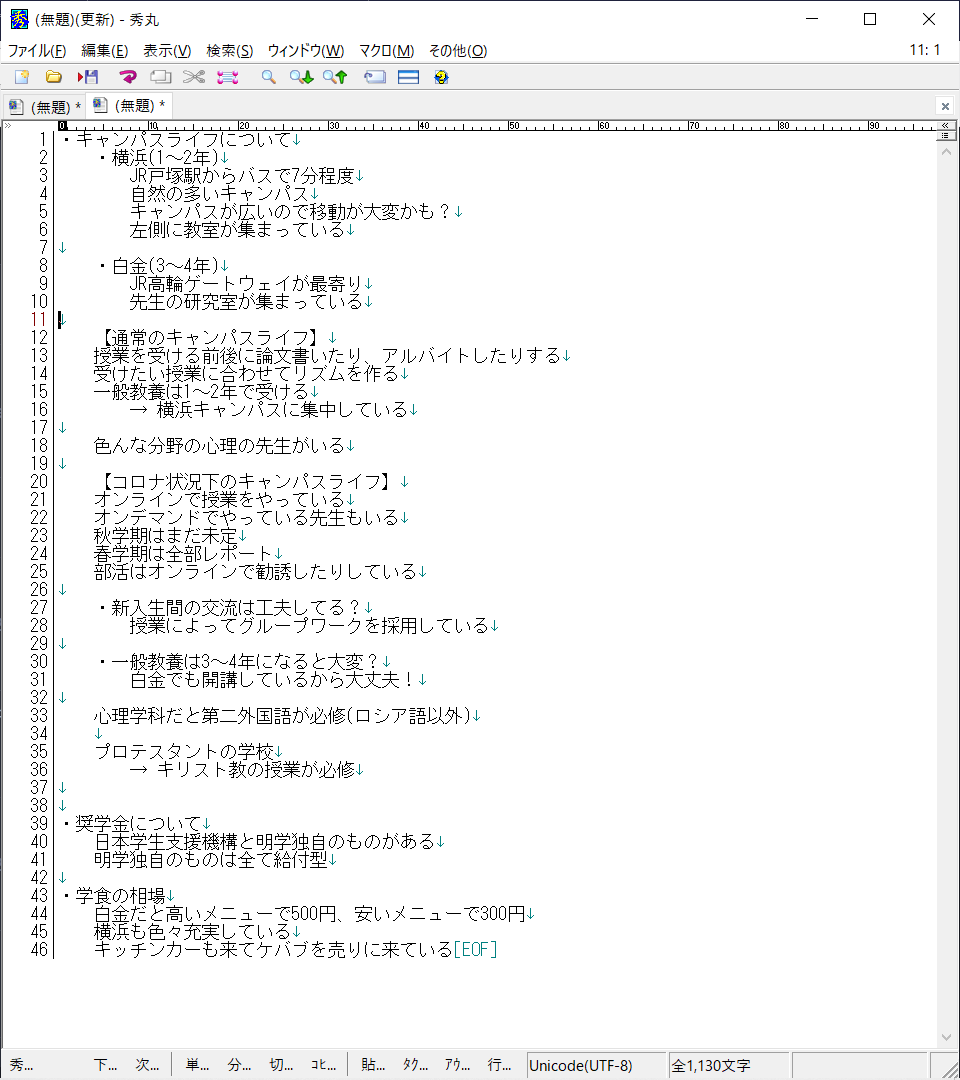Click the scissors Cut icon
Image resolution: width=960 pixels, height=1080 pixels.
coord(194,77)
